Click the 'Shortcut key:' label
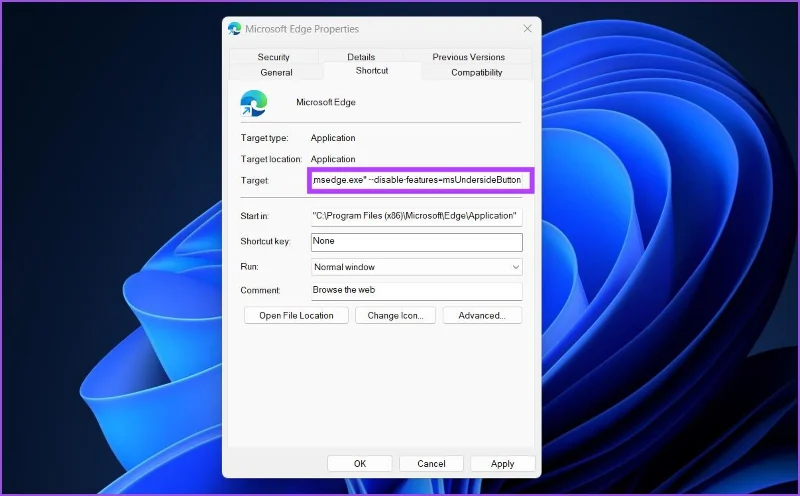Viewport: 800px width, 496px height. pos(265,241)
